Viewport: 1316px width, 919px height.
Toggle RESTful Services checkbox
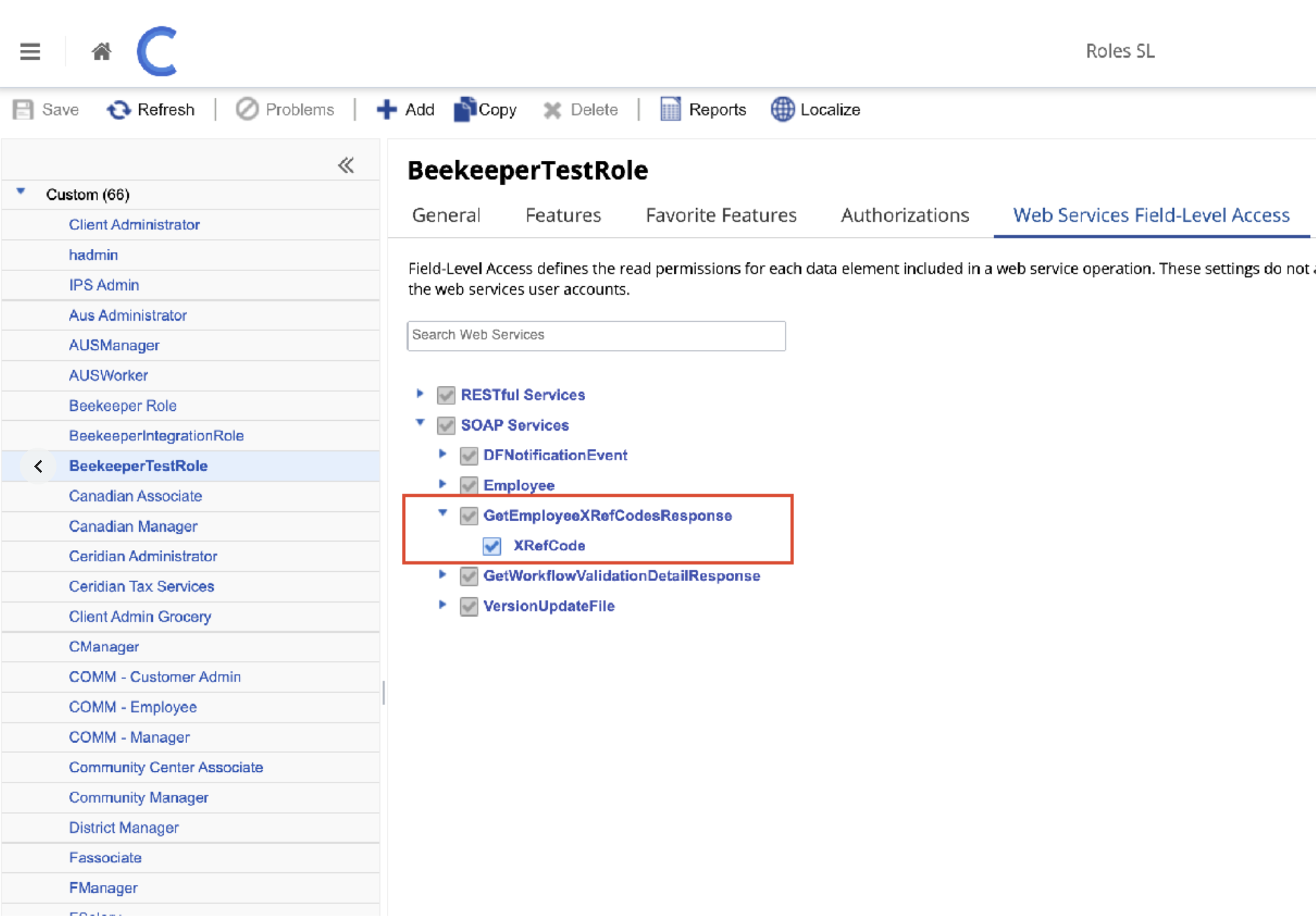[446, 395]
